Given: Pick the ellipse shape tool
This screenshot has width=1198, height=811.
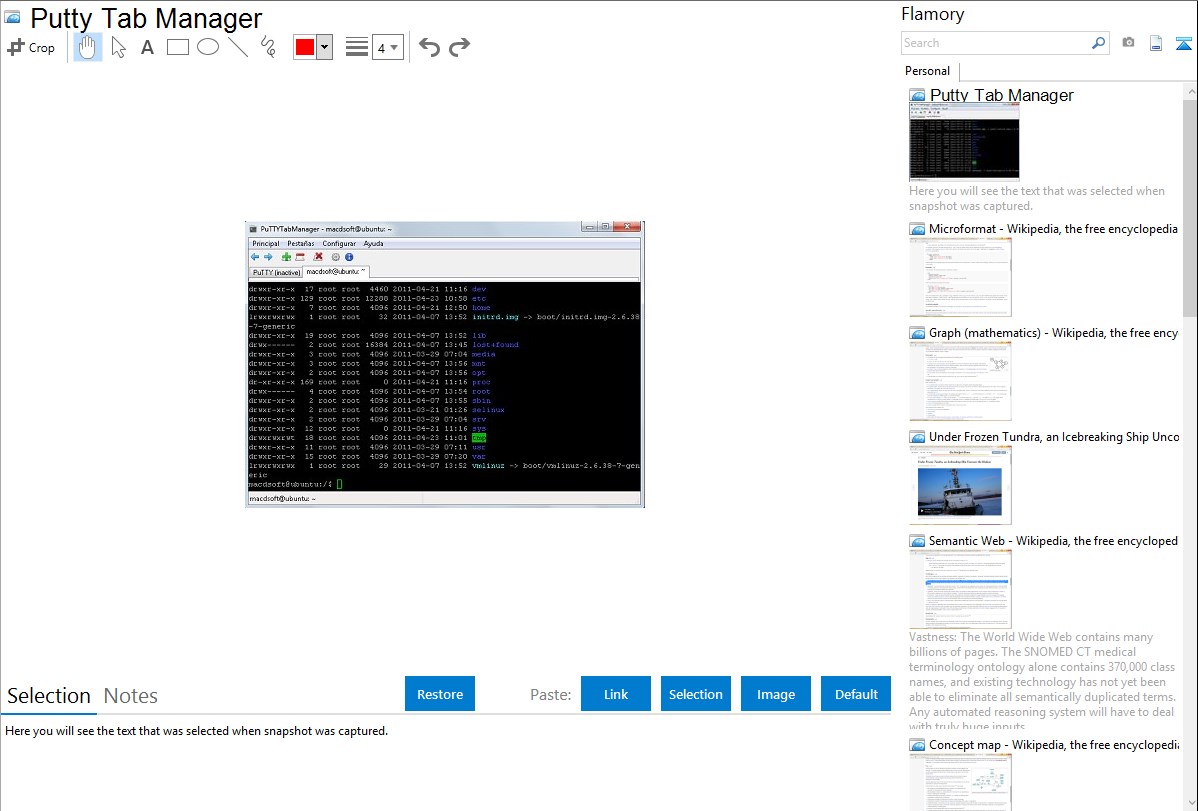Looking at the screenshot, I should point(208,47).
